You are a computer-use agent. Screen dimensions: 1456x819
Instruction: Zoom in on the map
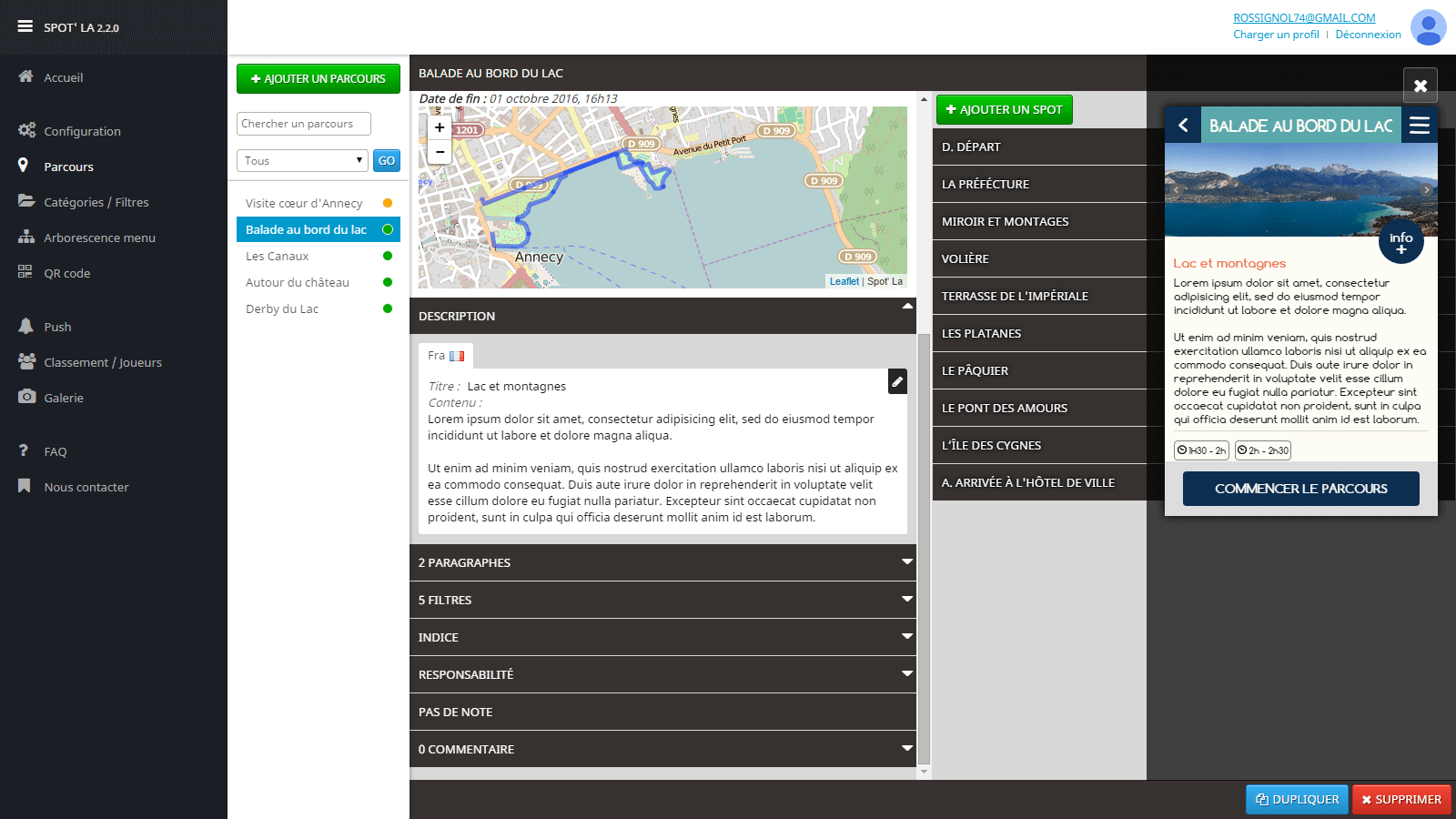(440, 127)
